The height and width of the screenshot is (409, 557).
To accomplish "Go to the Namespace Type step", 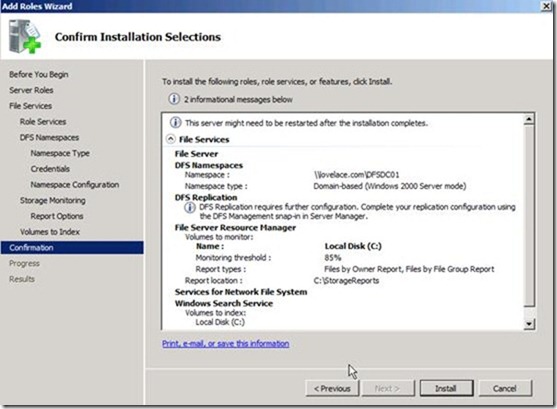I will tap(60, 153).
